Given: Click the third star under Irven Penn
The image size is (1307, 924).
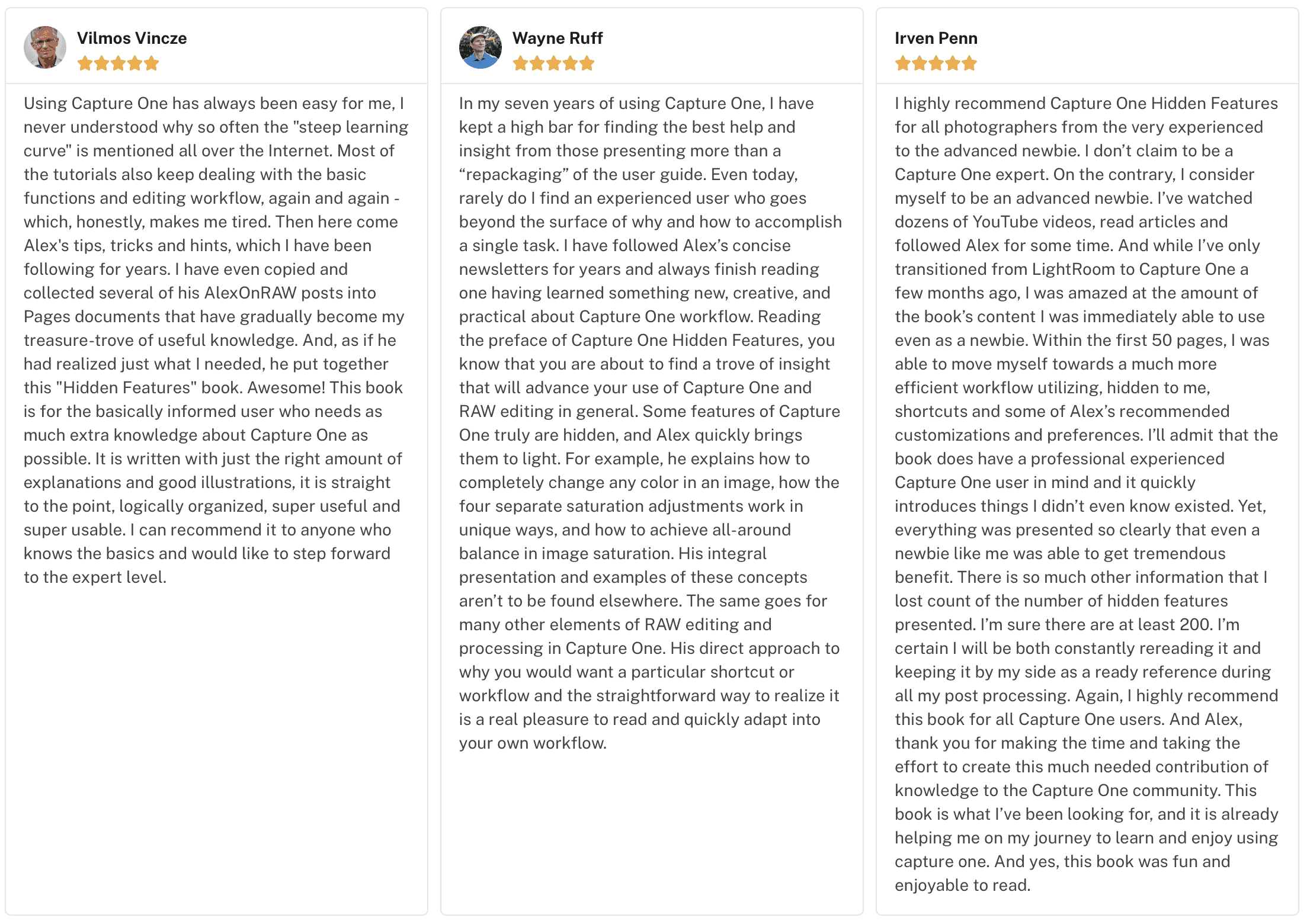Looking at the screenshot, I should pyautogui.click(x=936, y=63).
